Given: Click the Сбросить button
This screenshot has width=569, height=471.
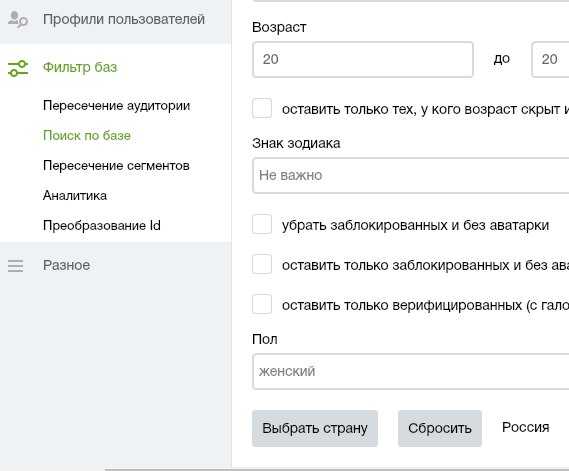Looking at the screenshot, I should 440,429.
